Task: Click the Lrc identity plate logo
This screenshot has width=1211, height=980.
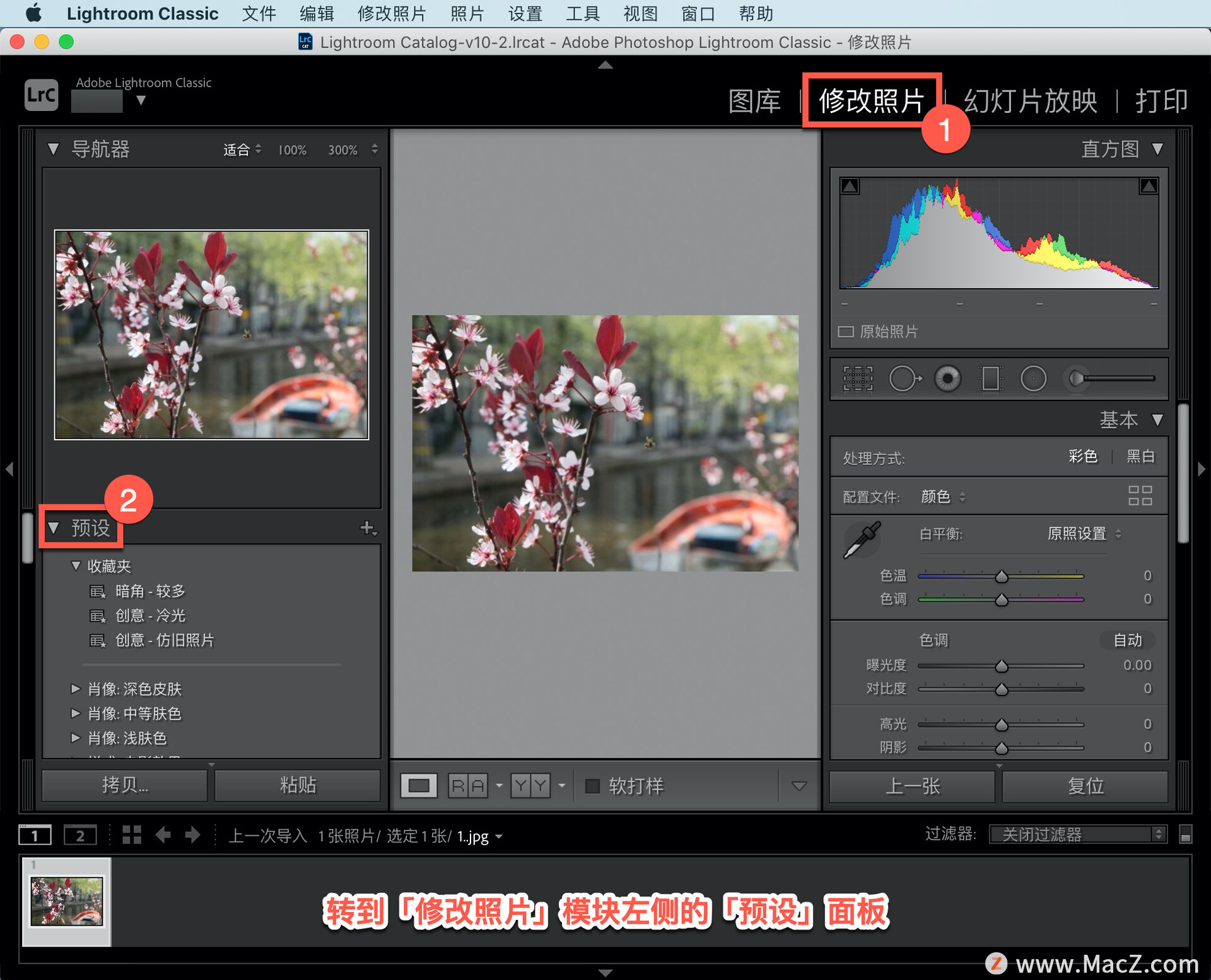Action: point(41,95)
